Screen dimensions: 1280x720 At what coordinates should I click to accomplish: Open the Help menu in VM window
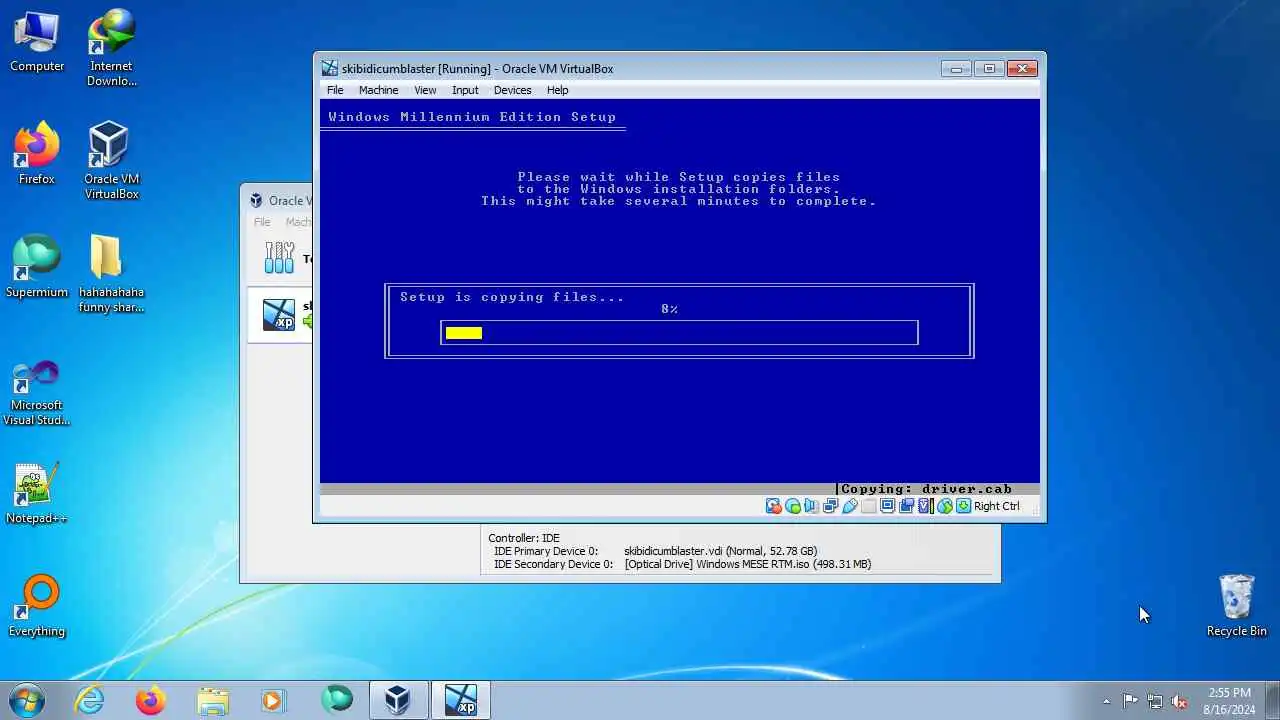pyautogui.click(x=557, y=90)
